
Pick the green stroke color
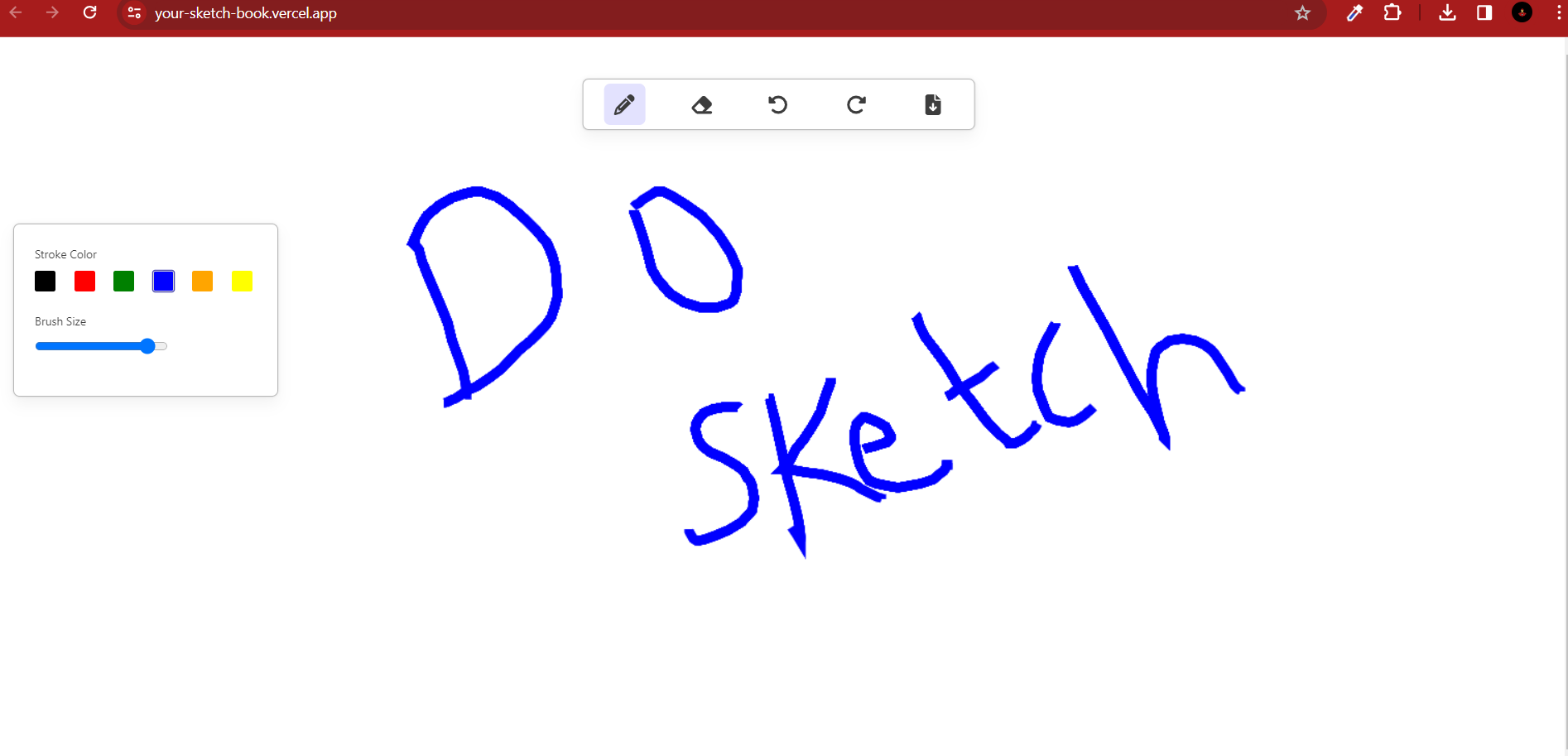124,282
